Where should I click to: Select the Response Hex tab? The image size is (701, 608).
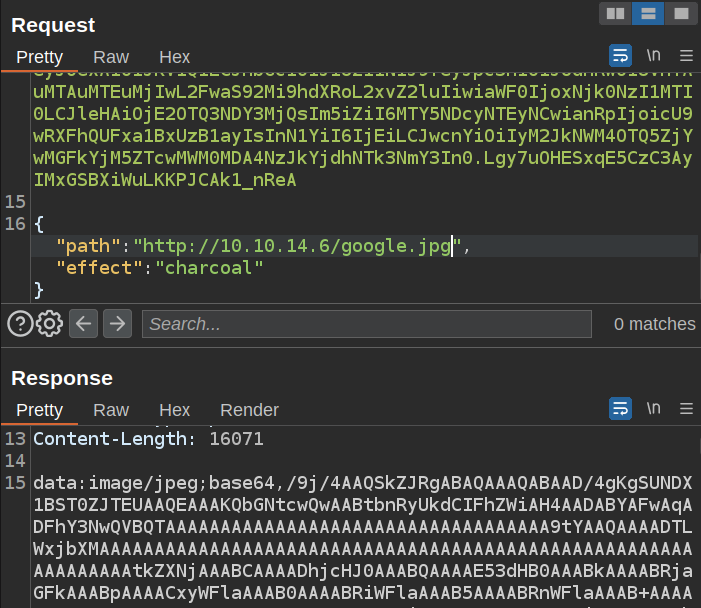[174, 410]
